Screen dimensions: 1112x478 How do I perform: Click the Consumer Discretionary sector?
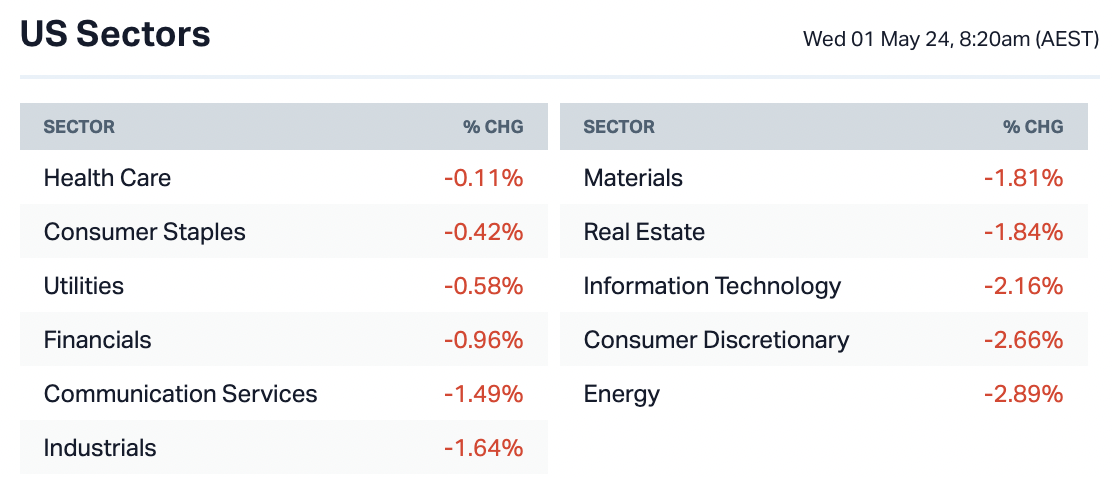coord(716,340)
